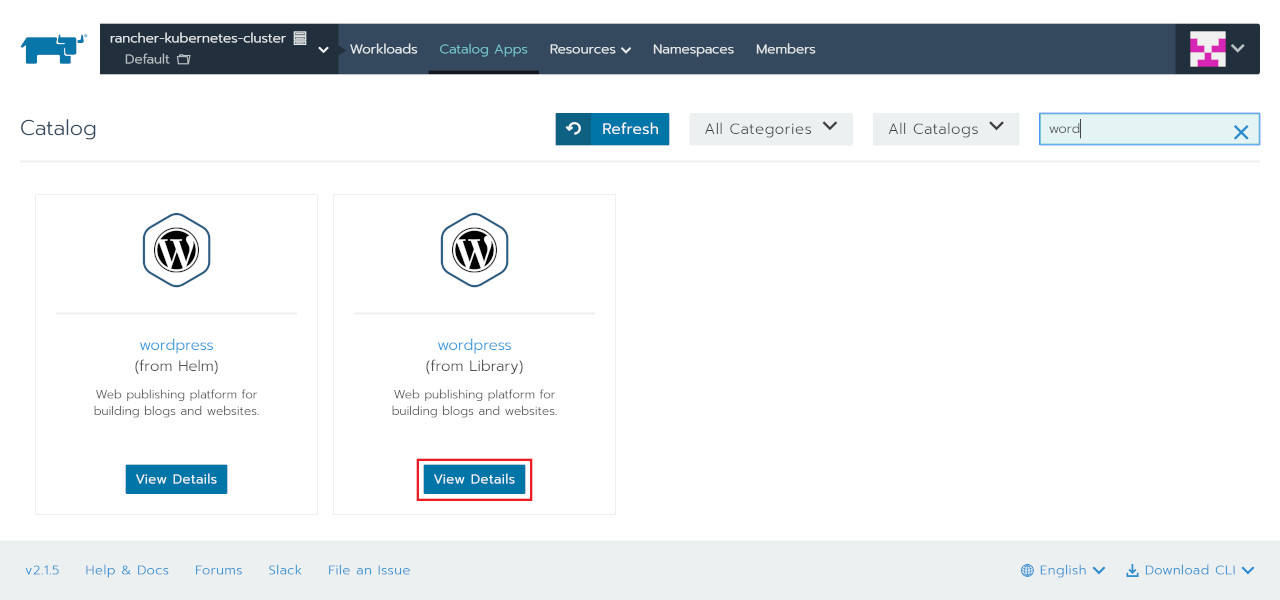
Task: View Details of Library wordpress app
Action: pos(474,479)
